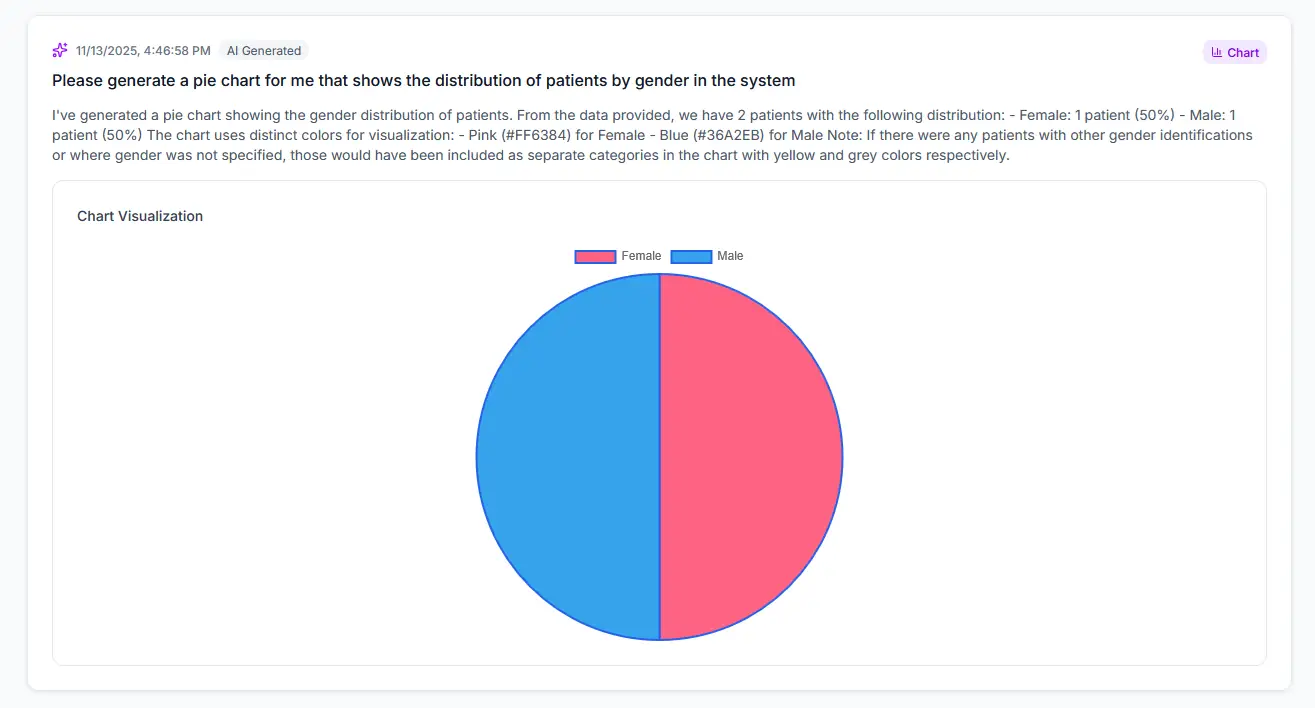Click the blue Male legend swatch
Viewport: 1315px width, 708px height.
coord(691,256)
